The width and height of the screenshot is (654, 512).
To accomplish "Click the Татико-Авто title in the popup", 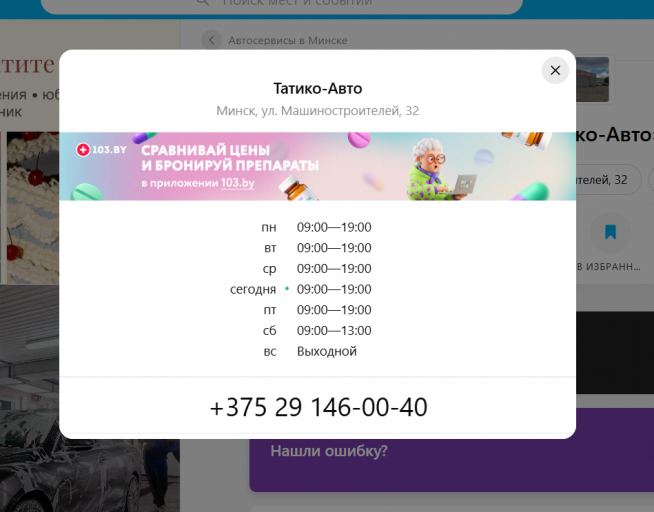I will 317,88.
